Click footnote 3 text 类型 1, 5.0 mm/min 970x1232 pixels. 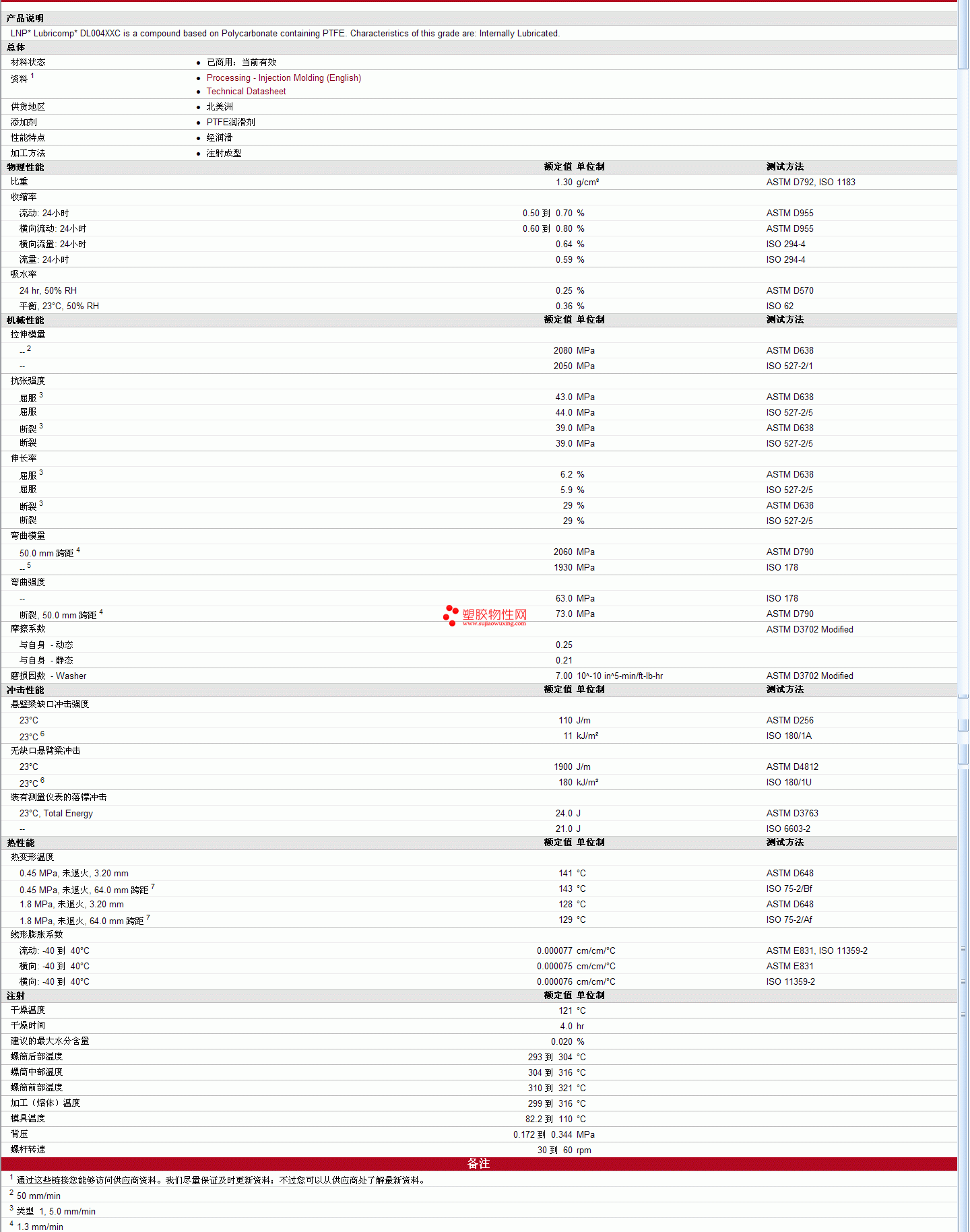pyautogui.click(x=56, y=1211)
